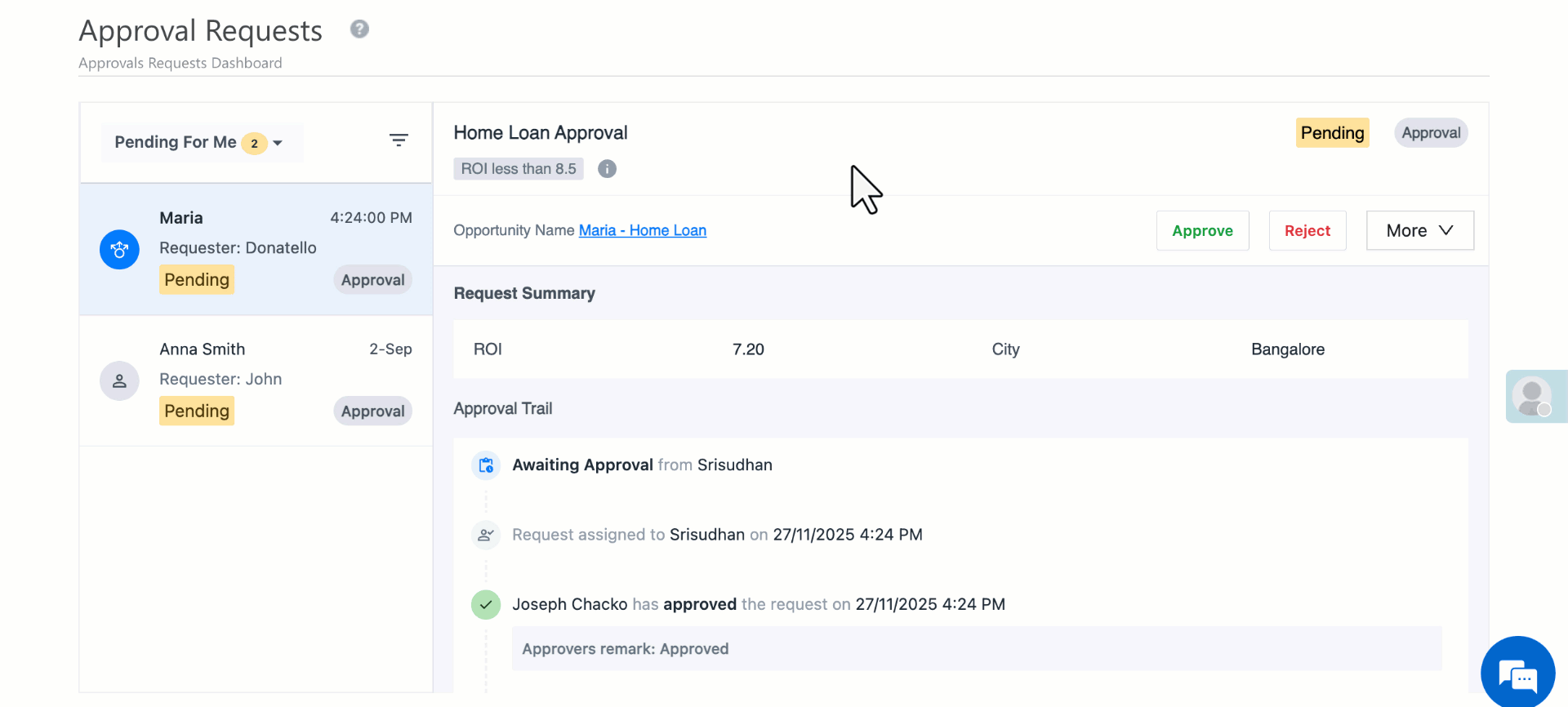The width and height of the screenshot is (1568, 707).
Task: Open the Maria - Home Loan link
Action: (642, 231)
